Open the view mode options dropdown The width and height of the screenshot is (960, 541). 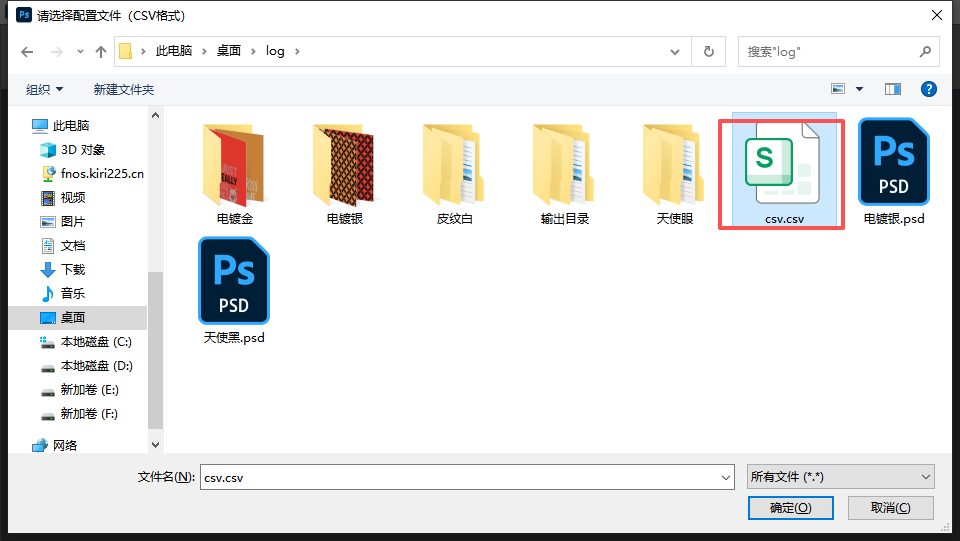click(859, 89)
